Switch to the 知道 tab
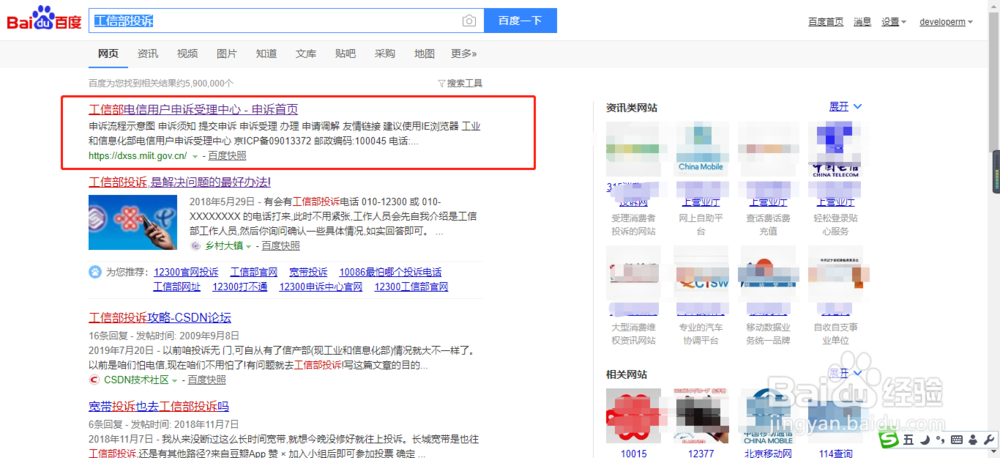1000x458 pixels. 266,54
